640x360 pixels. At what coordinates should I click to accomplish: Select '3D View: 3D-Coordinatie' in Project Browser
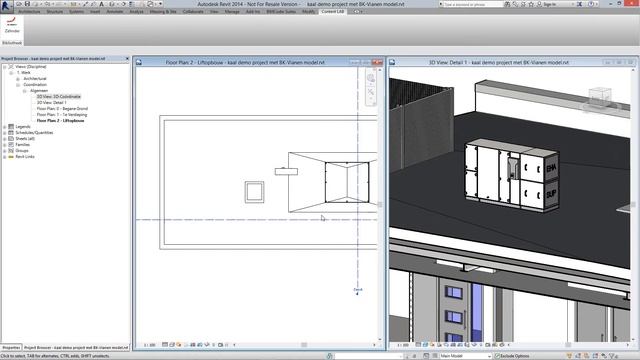[x=58, y=97]
